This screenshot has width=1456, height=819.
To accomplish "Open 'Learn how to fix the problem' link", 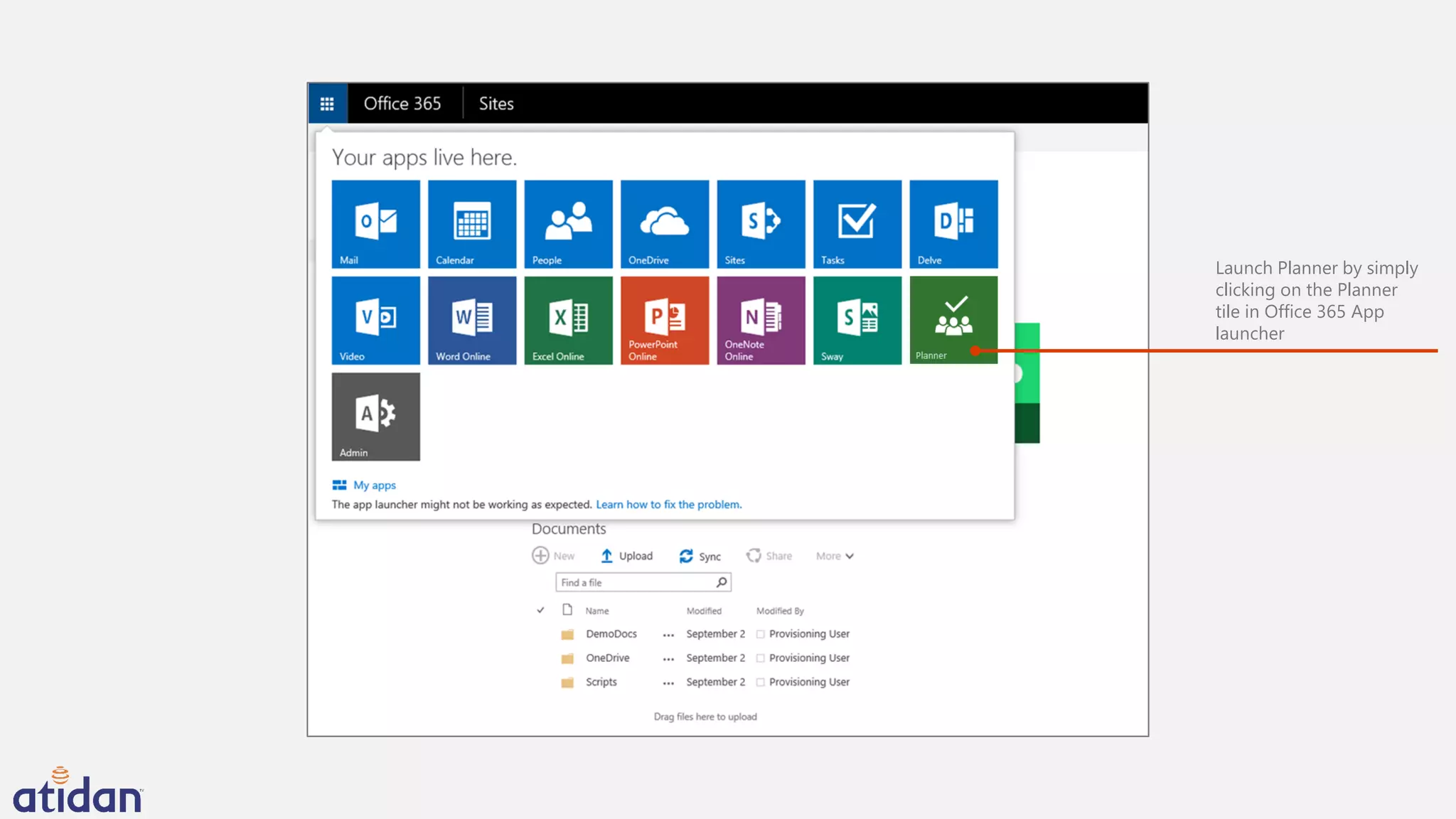I will pyautogui.click(x=668, y=504).
